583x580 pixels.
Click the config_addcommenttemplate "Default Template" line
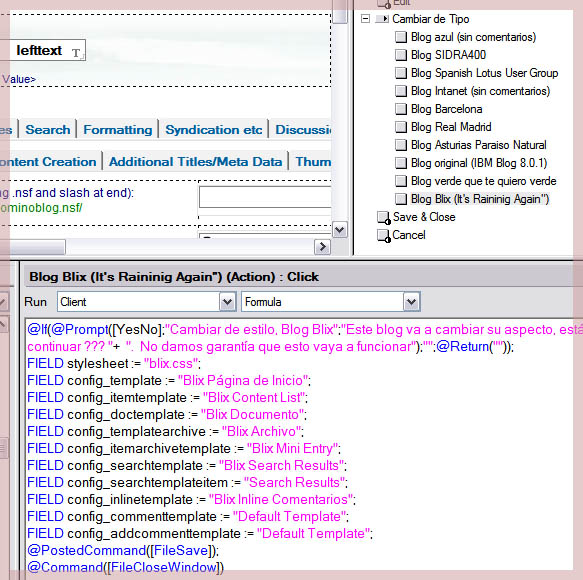point(200,534)
